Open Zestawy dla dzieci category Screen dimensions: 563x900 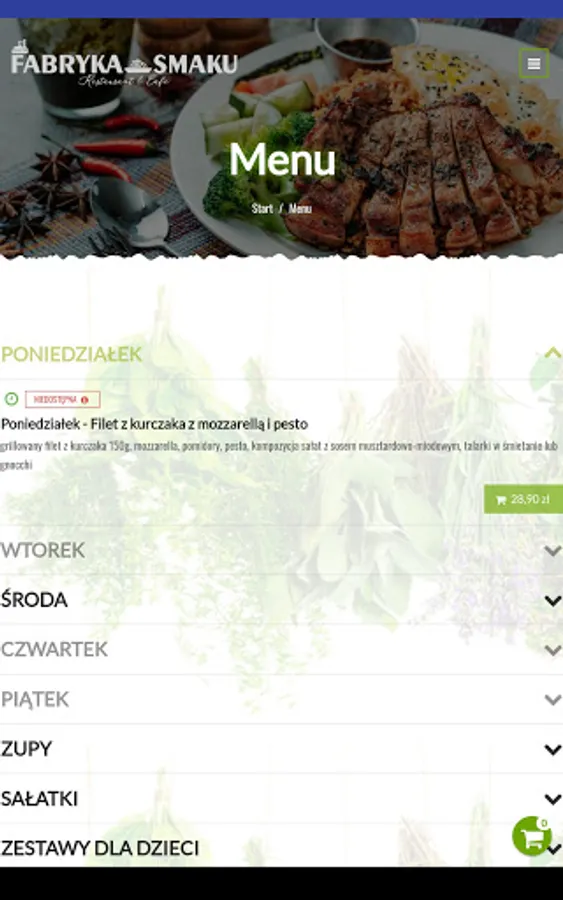point(281,847)
